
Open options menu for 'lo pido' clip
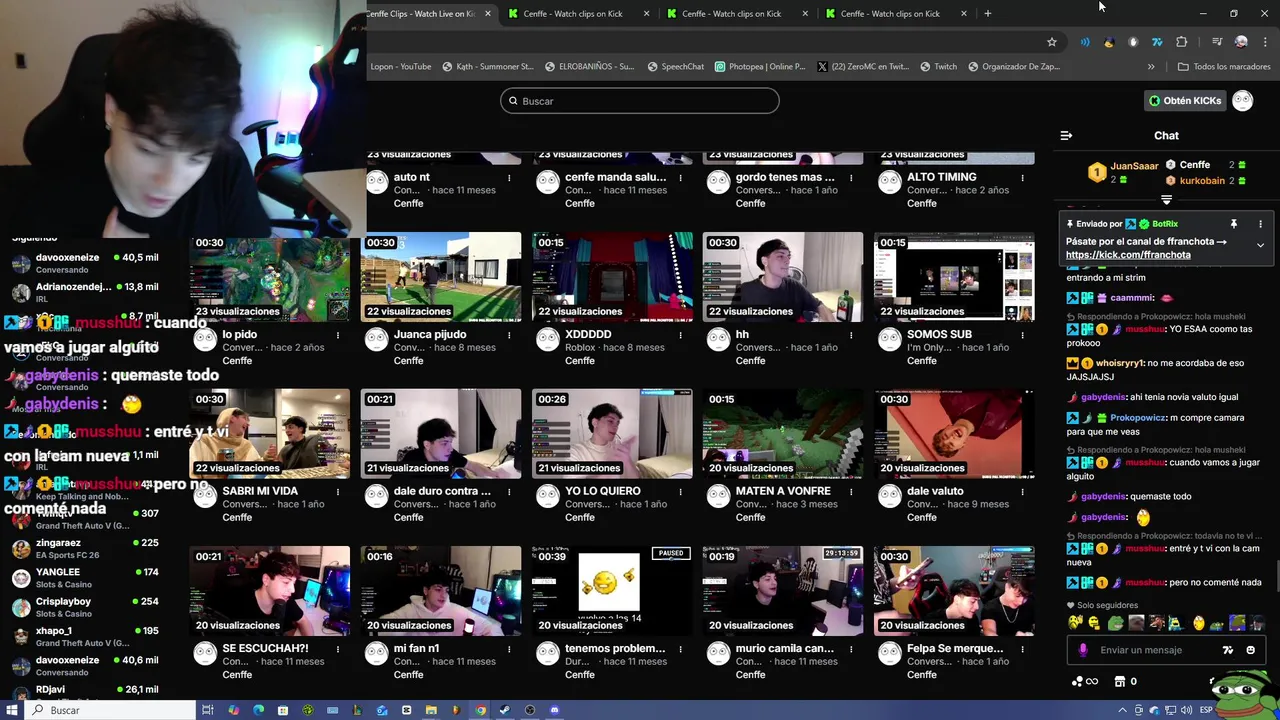tap(338, 335)
